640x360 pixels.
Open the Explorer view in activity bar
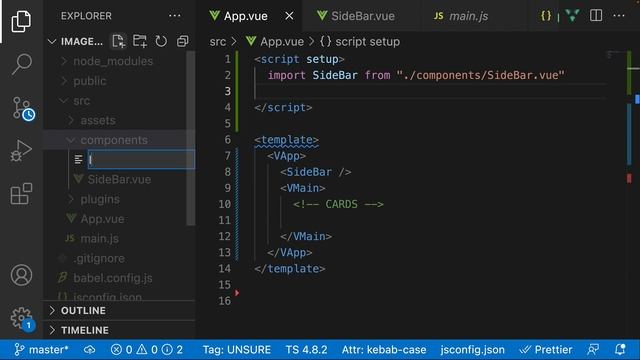point(21,21)
